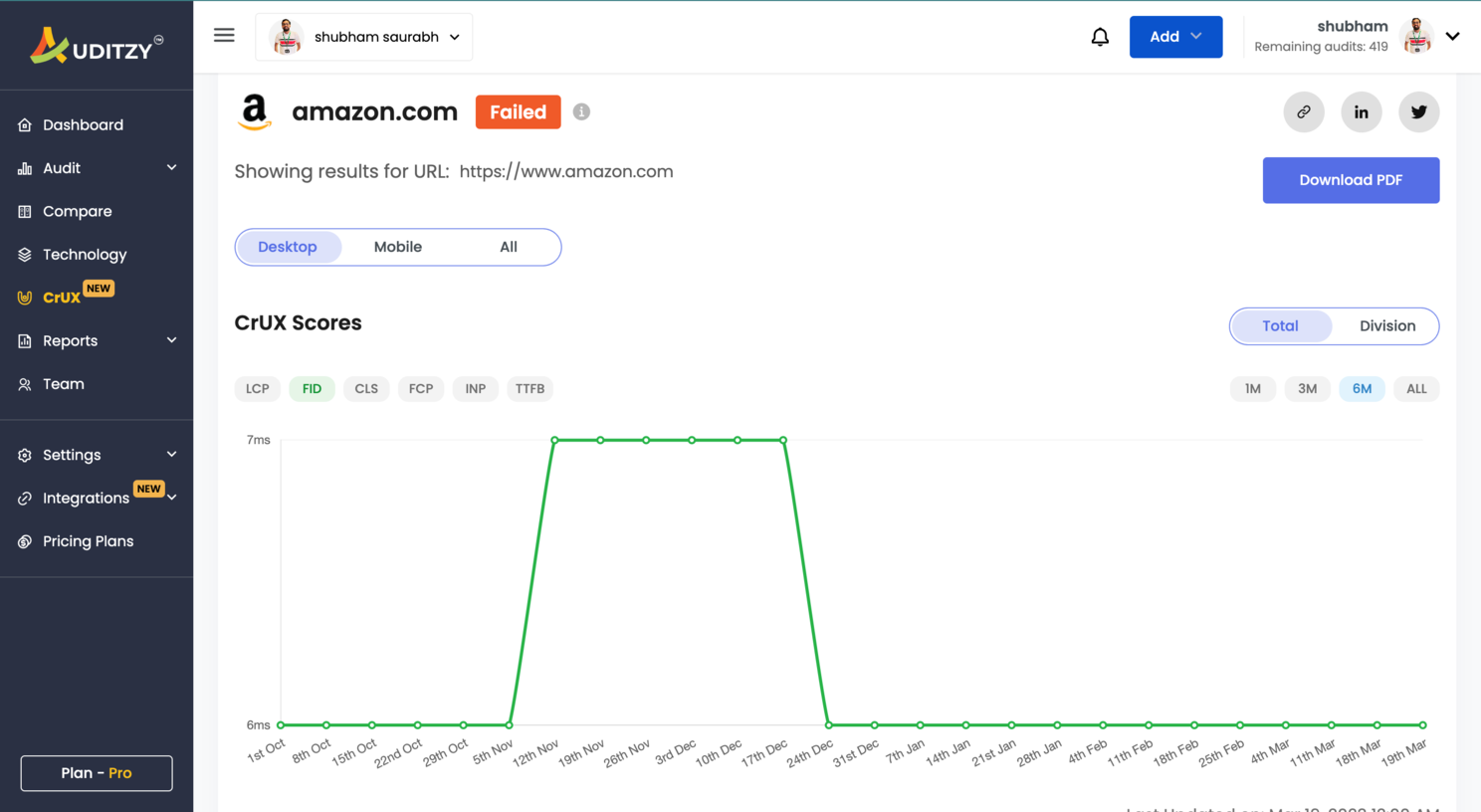The image size is (1481, 812).
Task: Click the Plan - Pro button
Action: (x=97, y=773)
